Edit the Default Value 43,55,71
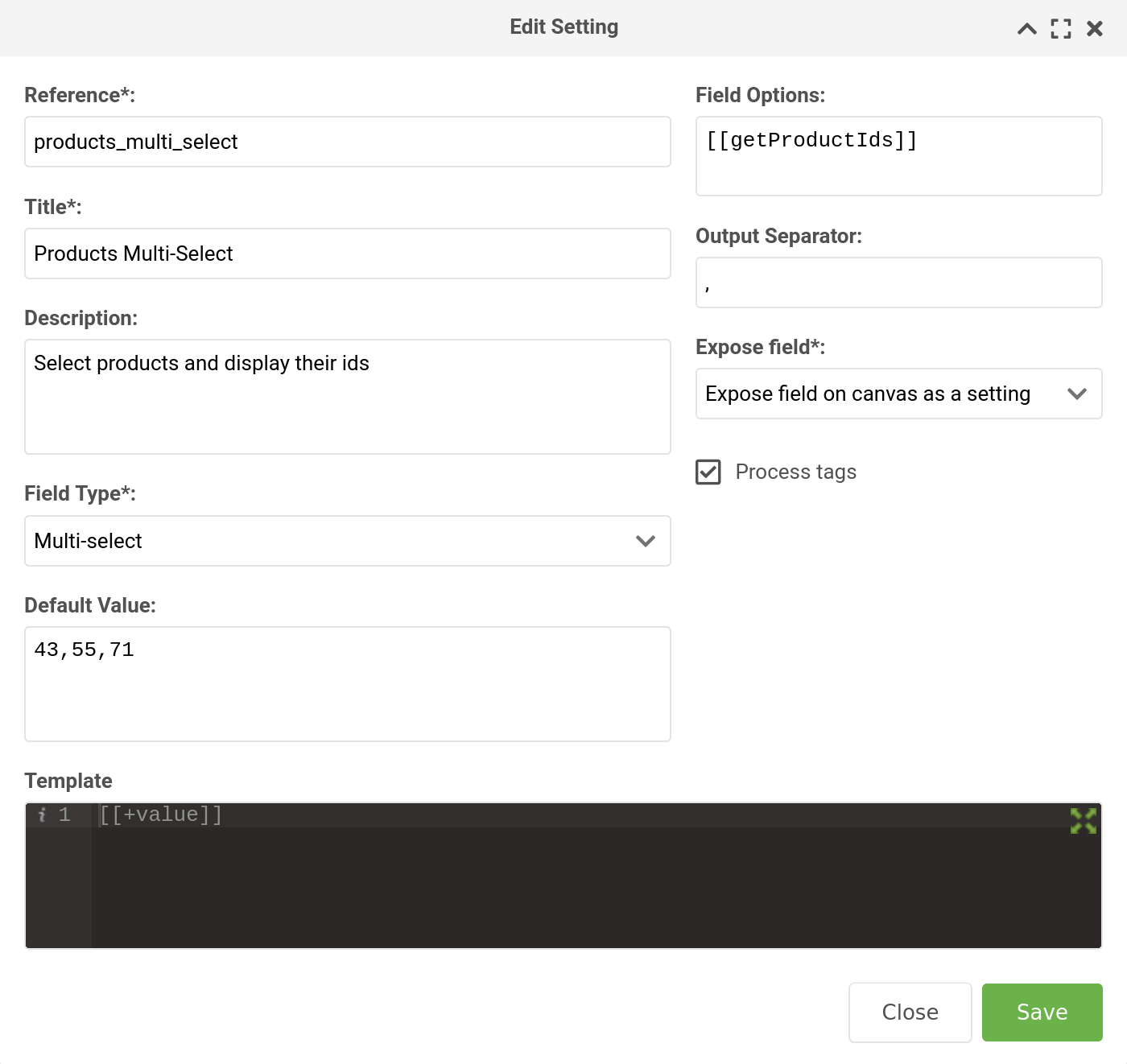 click(347, 683)
